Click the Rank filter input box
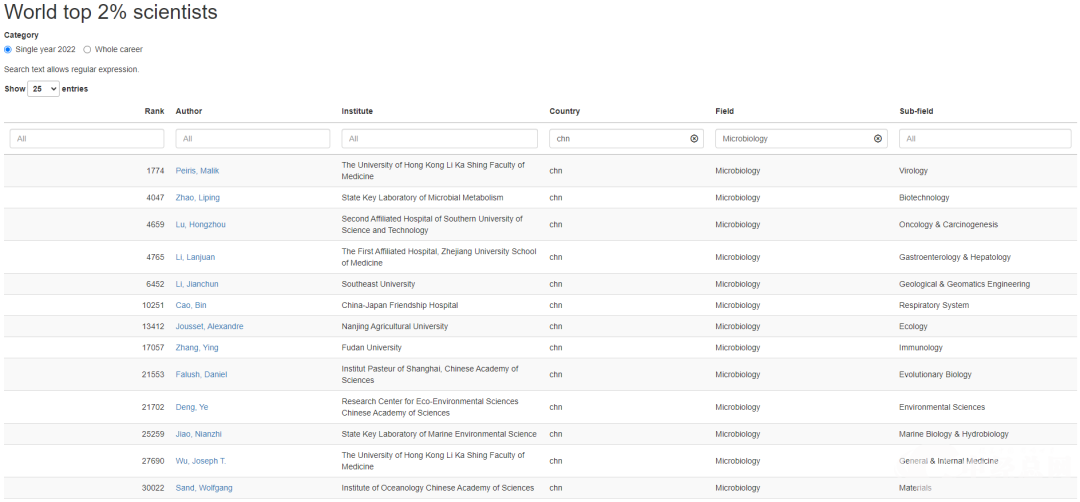This screenshot has height=502, width=1080. [x=86, y=139]
